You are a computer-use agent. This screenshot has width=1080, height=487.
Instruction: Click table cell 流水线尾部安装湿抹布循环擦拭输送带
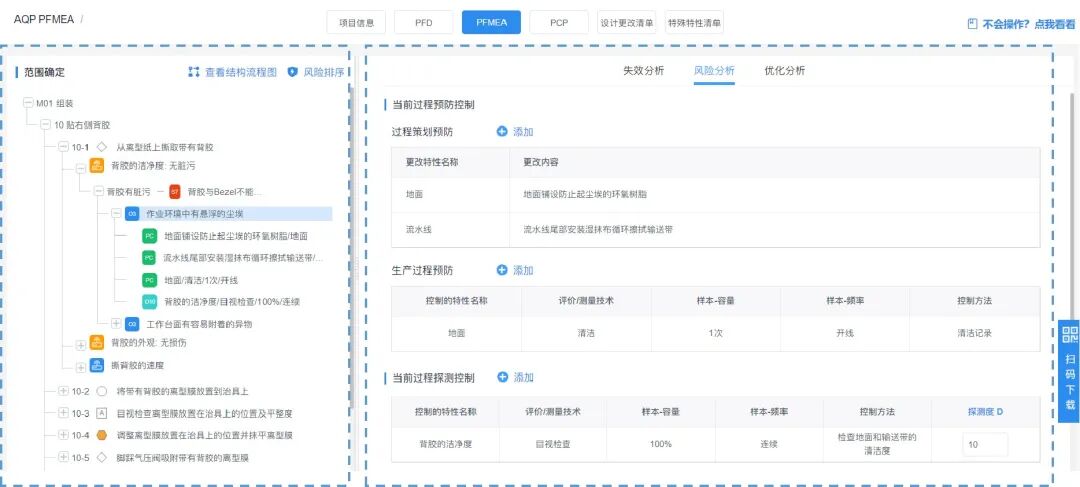coord(598,229)
